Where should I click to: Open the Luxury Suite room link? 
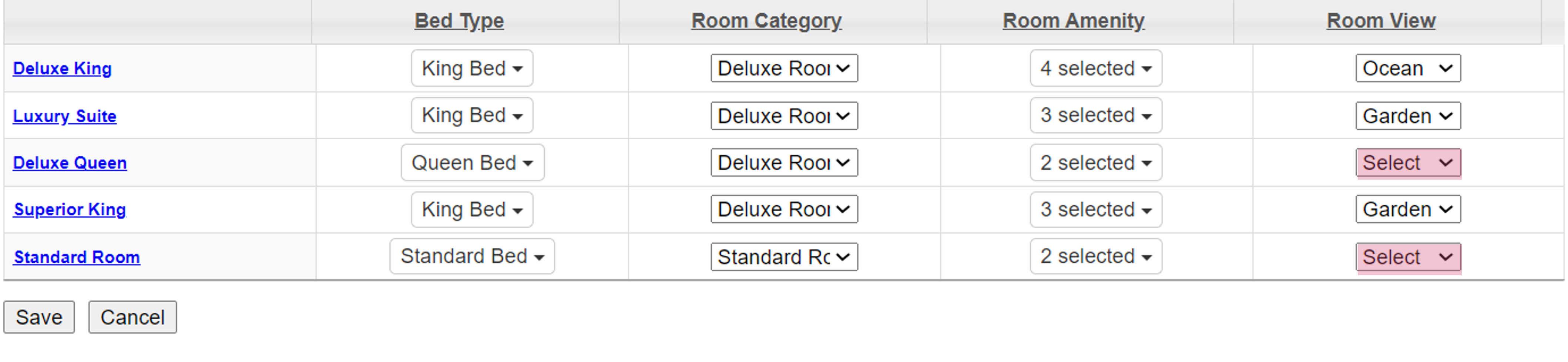pyautogui.click(x=64, y=116)
